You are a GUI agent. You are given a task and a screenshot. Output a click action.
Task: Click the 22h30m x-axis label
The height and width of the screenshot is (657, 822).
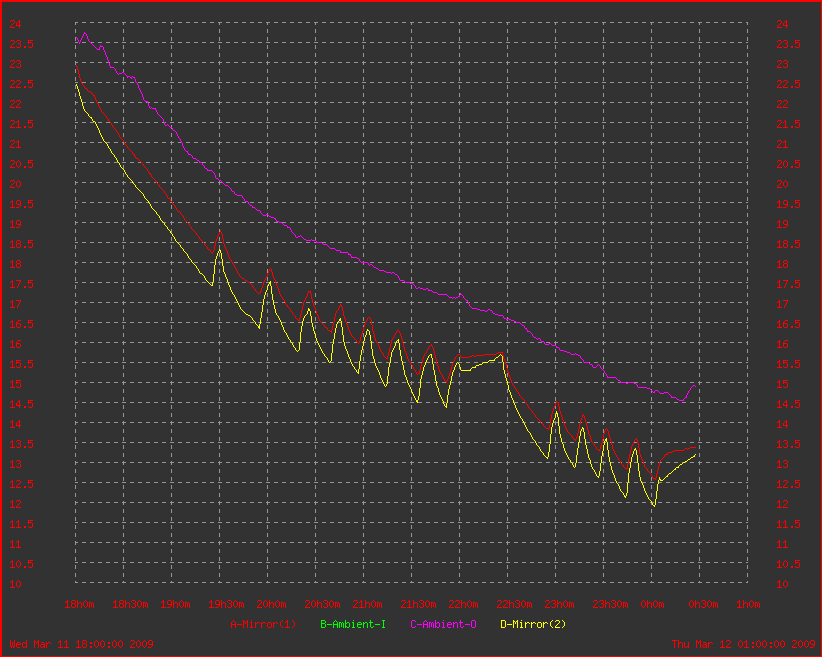tap(514, 604)
